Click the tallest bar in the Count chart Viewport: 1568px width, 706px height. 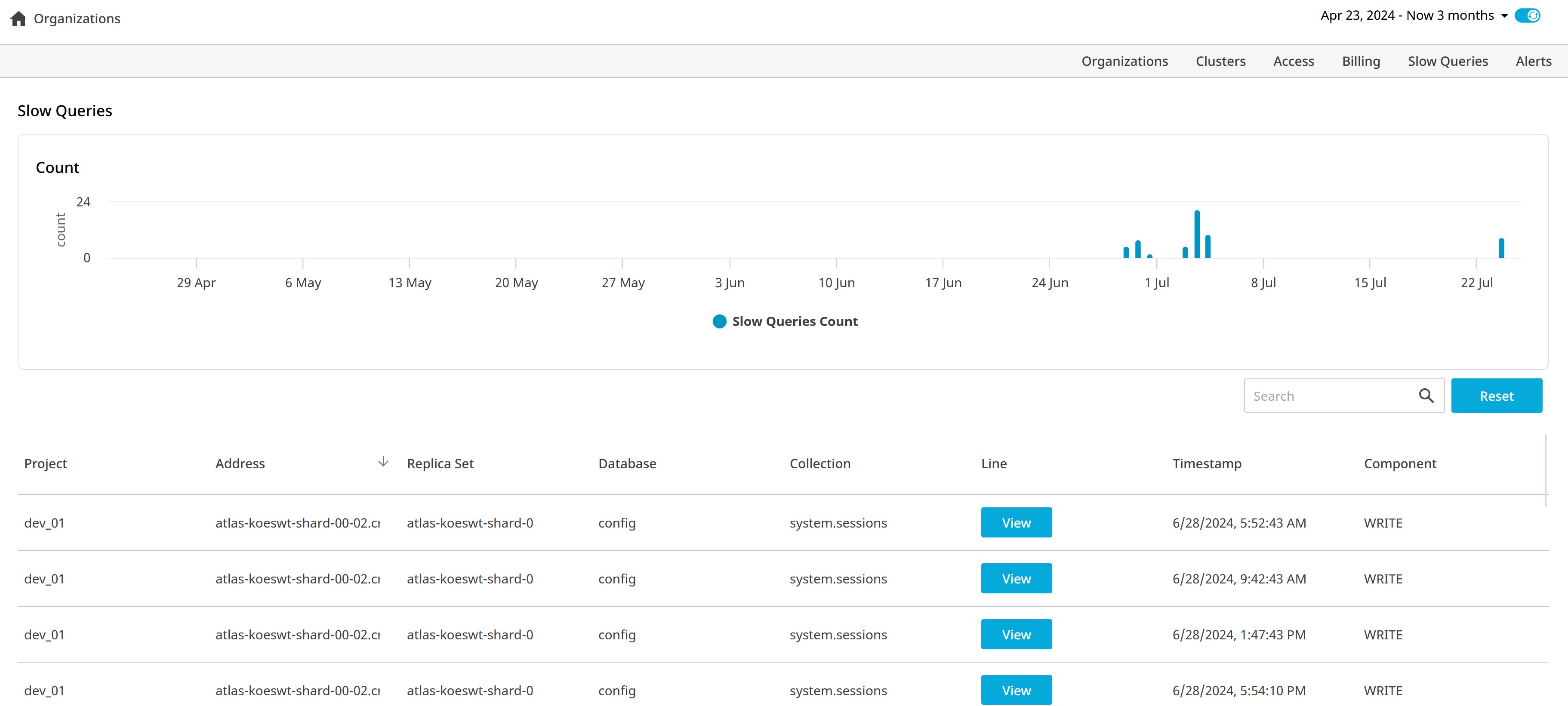tap(1197, 234)
